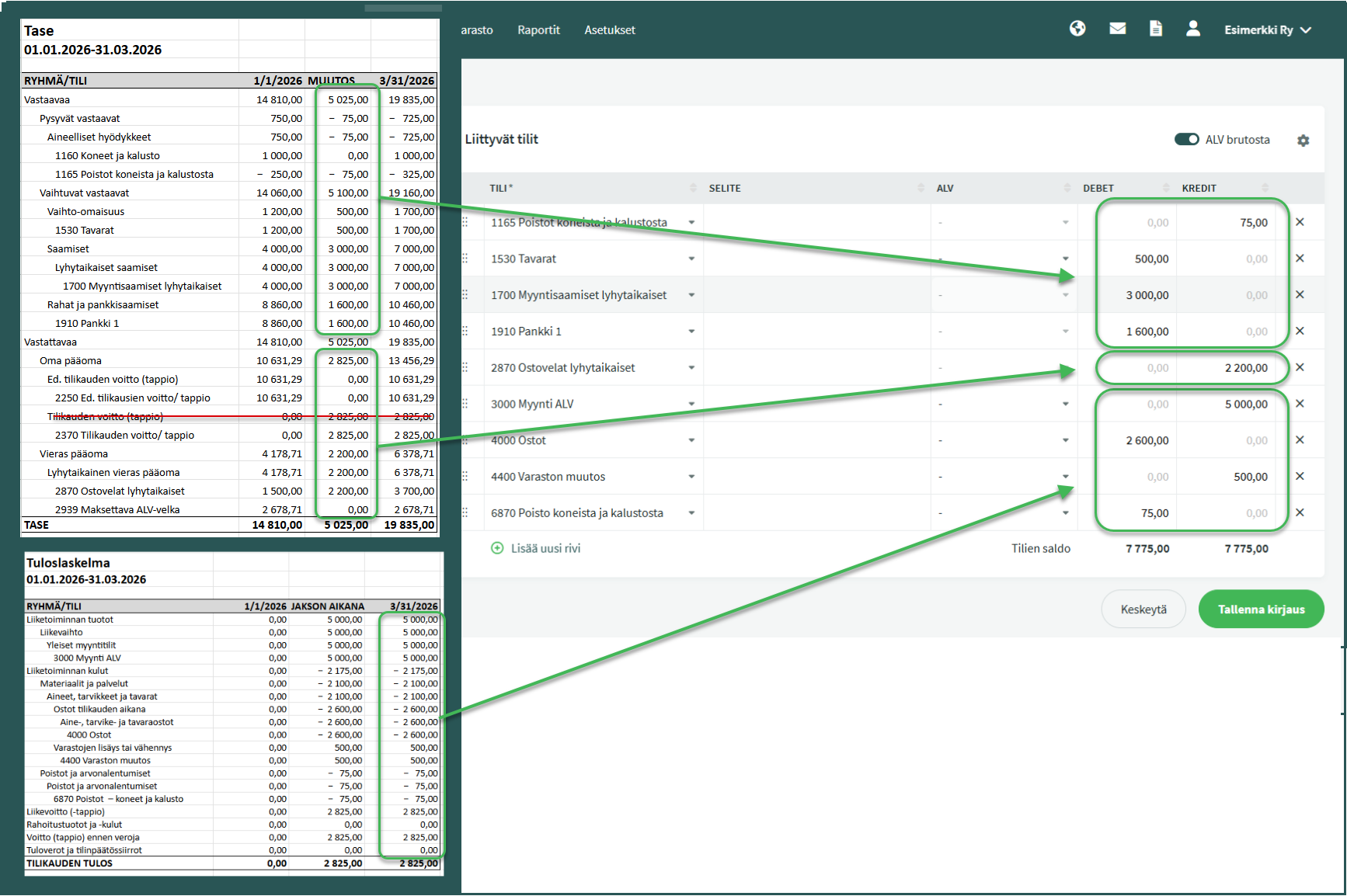
Task: Remove the 6870 Poisto koneista row
Action: click(1300, 513)
